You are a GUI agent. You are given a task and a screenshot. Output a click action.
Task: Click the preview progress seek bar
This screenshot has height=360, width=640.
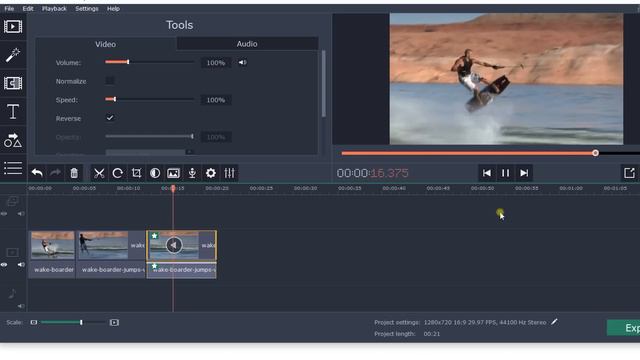tap(490, 153)
